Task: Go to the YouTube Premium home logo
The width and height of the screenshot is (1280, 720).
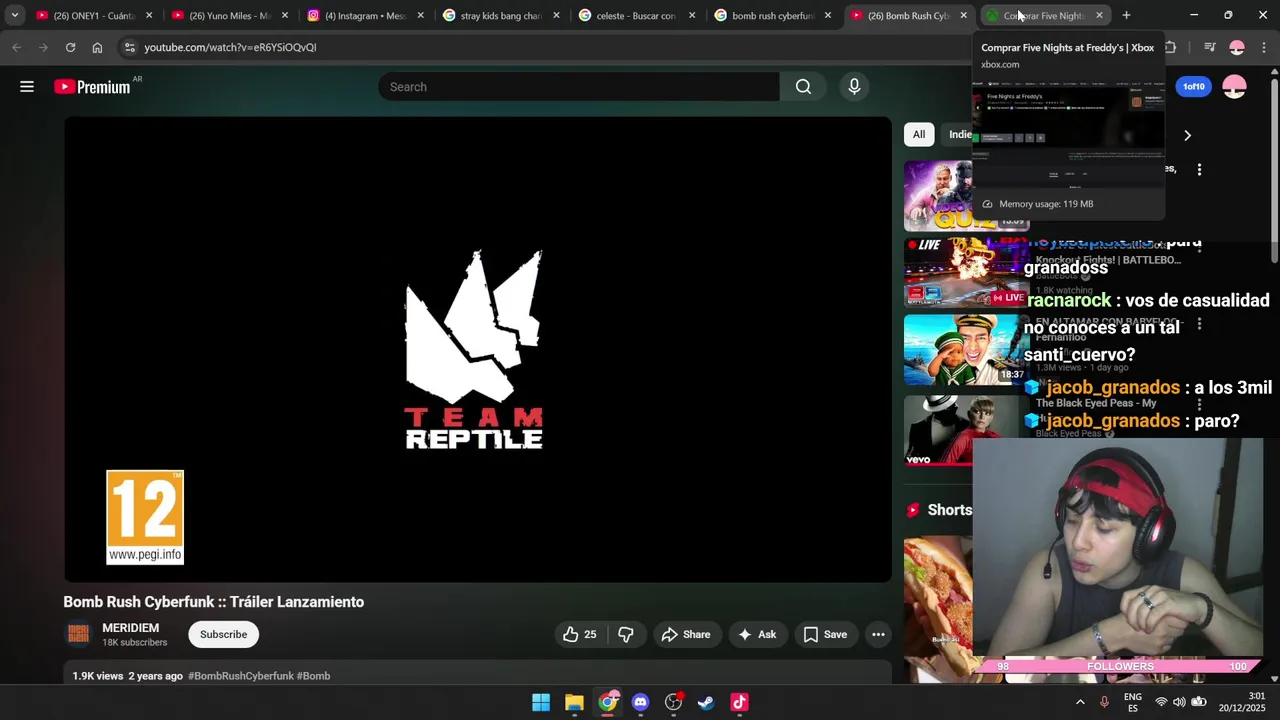Action: 92,87
